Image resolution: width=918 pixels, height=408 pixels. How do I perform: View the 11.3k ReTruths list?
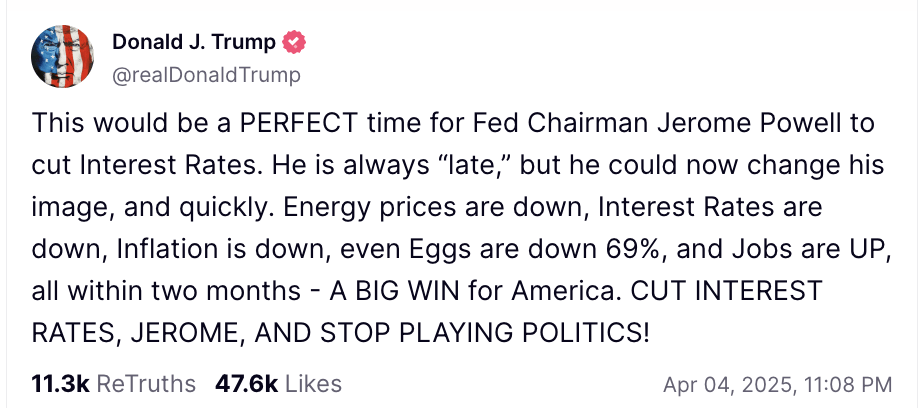[x=114, y=384]
